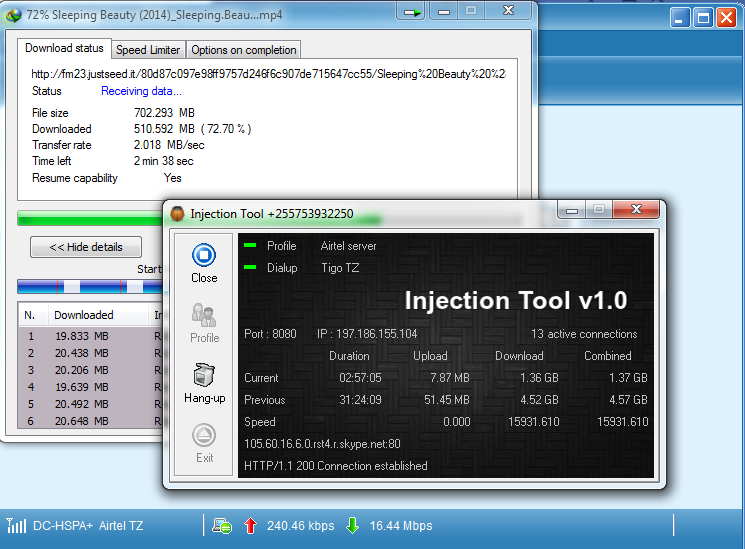Click the green Profile status indicator
This screenshot has width=745, height=549.
(x=250, y=245)
